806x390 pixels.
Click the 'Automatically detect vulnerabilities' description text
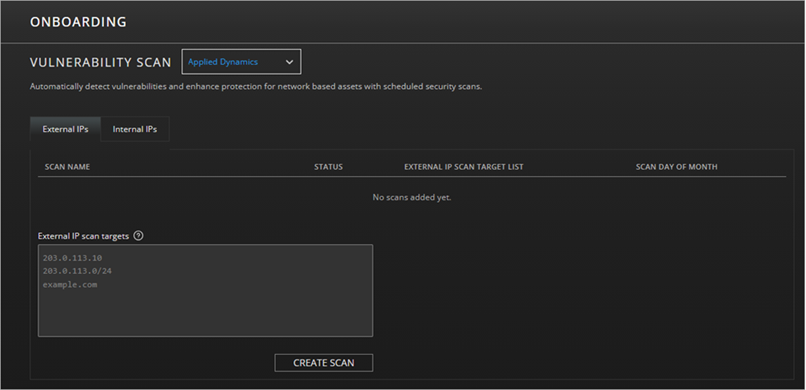[256, 87]
